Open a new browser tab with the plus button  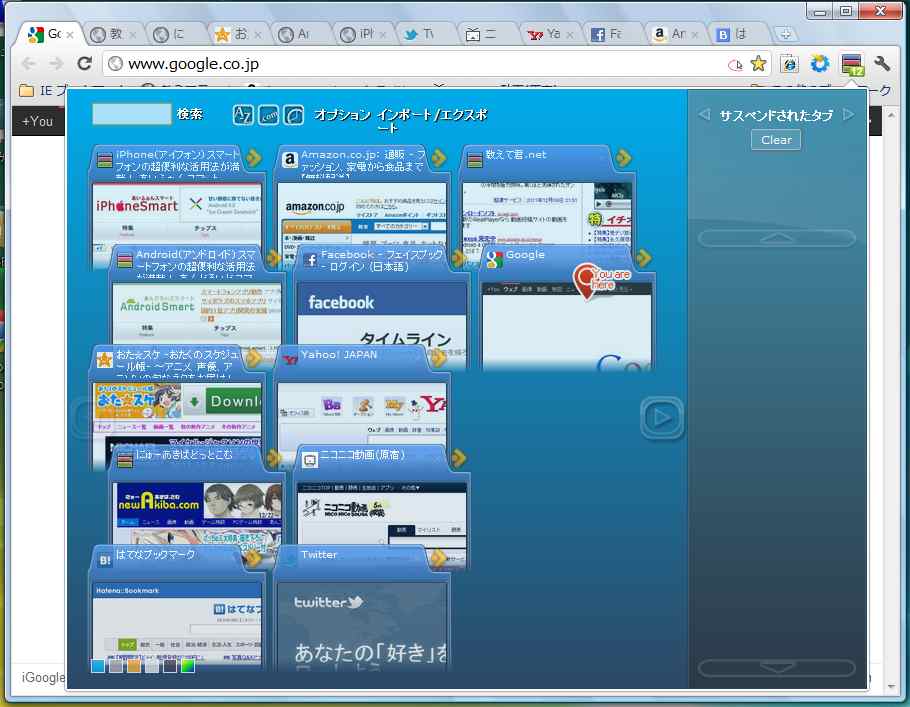785,34
